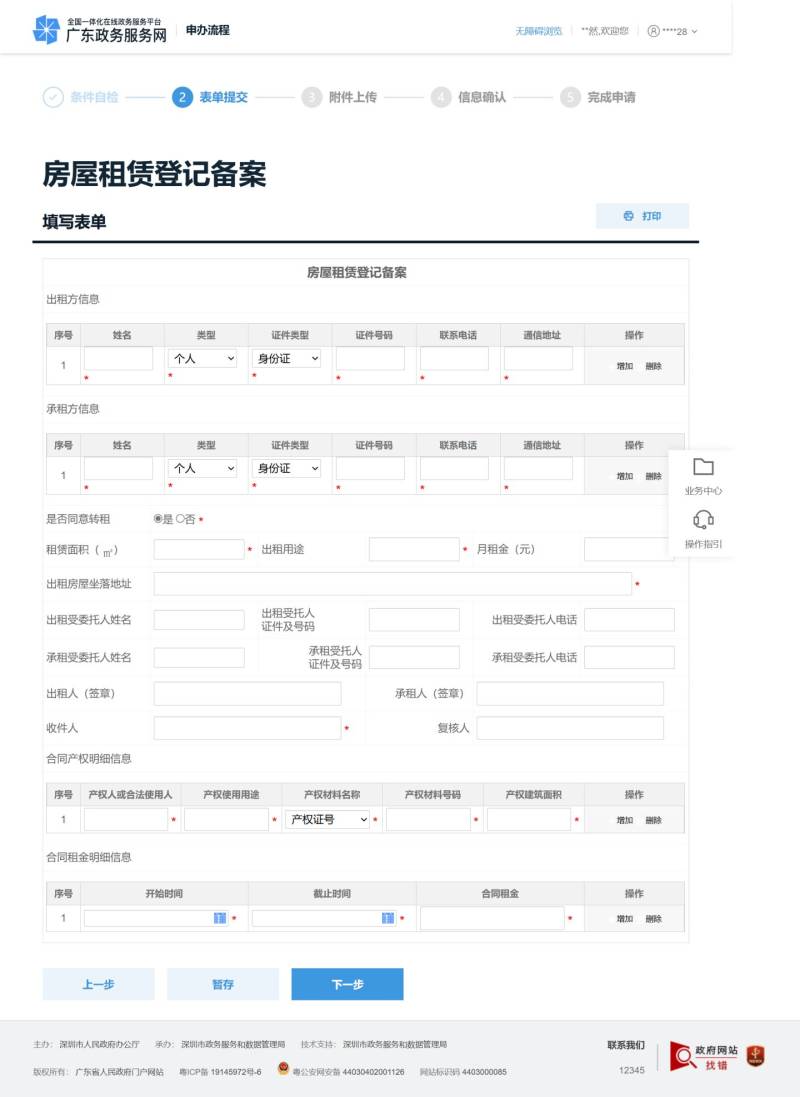
Task: Click the 上一步 button
Action: click(x=98, y=984)
